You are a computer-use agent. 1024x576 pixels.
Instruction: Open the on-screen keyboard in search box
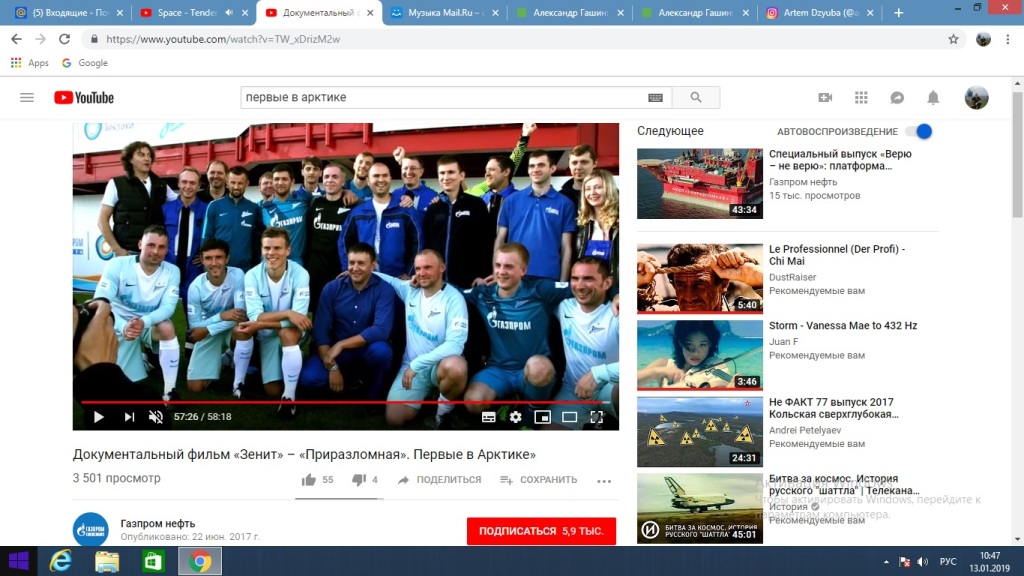click(x=655, y=97)
